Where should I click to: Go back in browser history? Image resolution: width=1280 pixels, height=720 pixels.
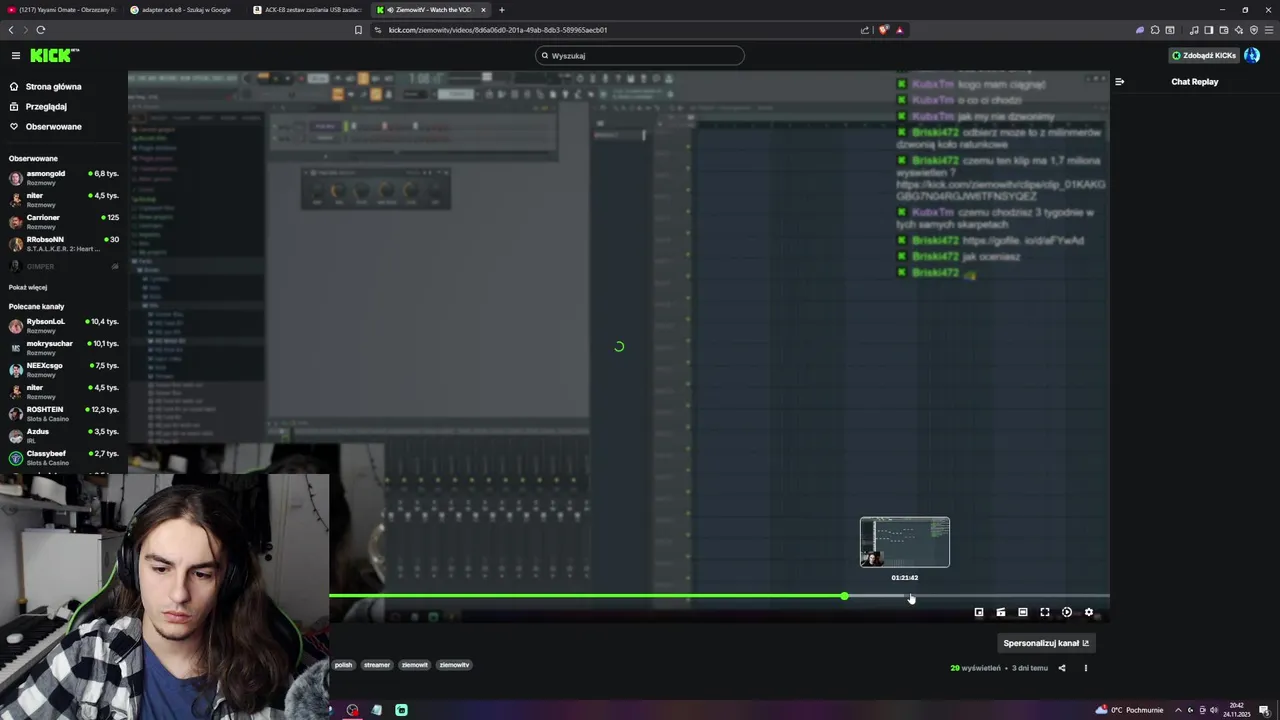pos(11,30)
